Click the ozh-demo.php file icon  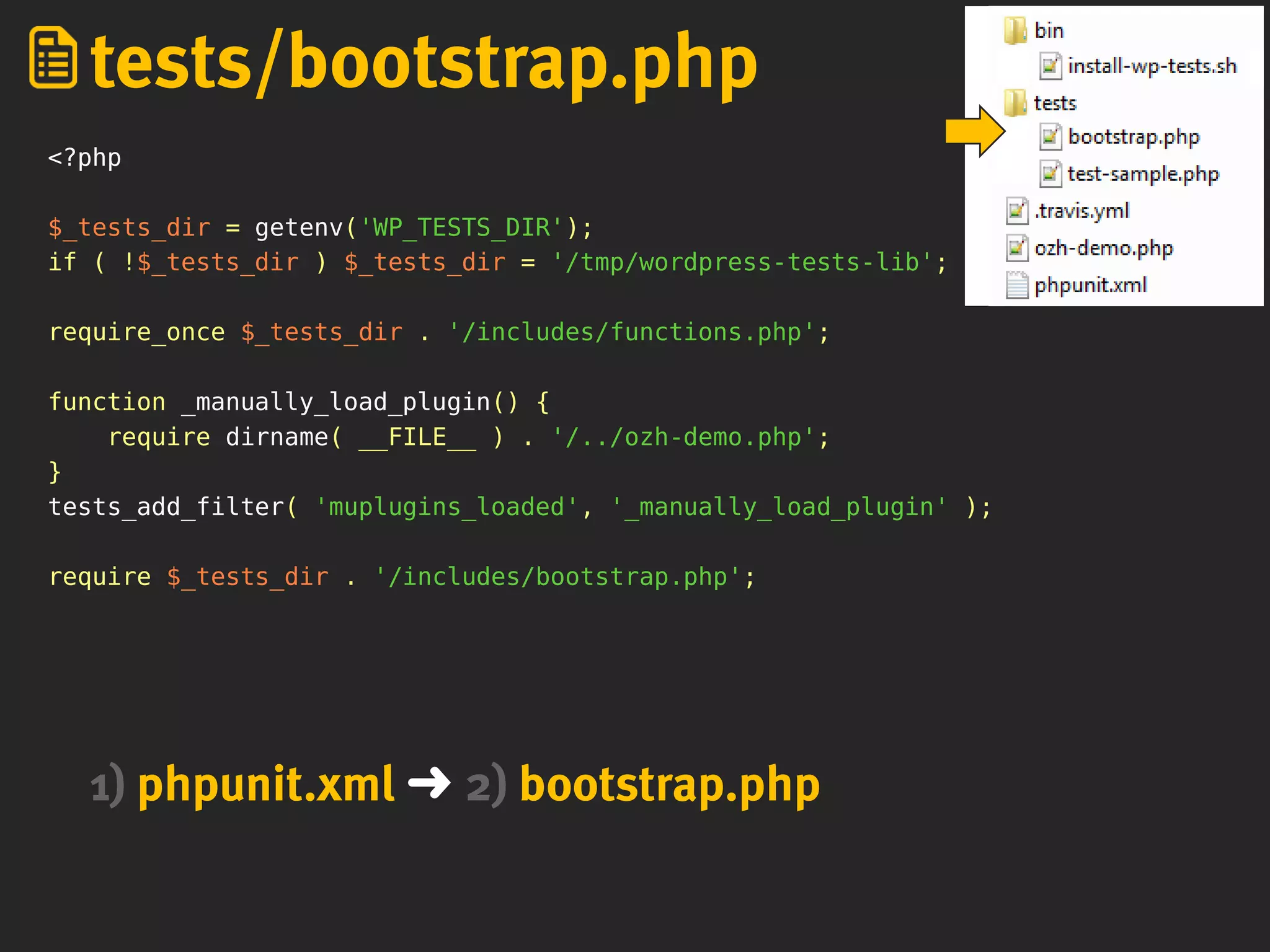point(1017,248)
